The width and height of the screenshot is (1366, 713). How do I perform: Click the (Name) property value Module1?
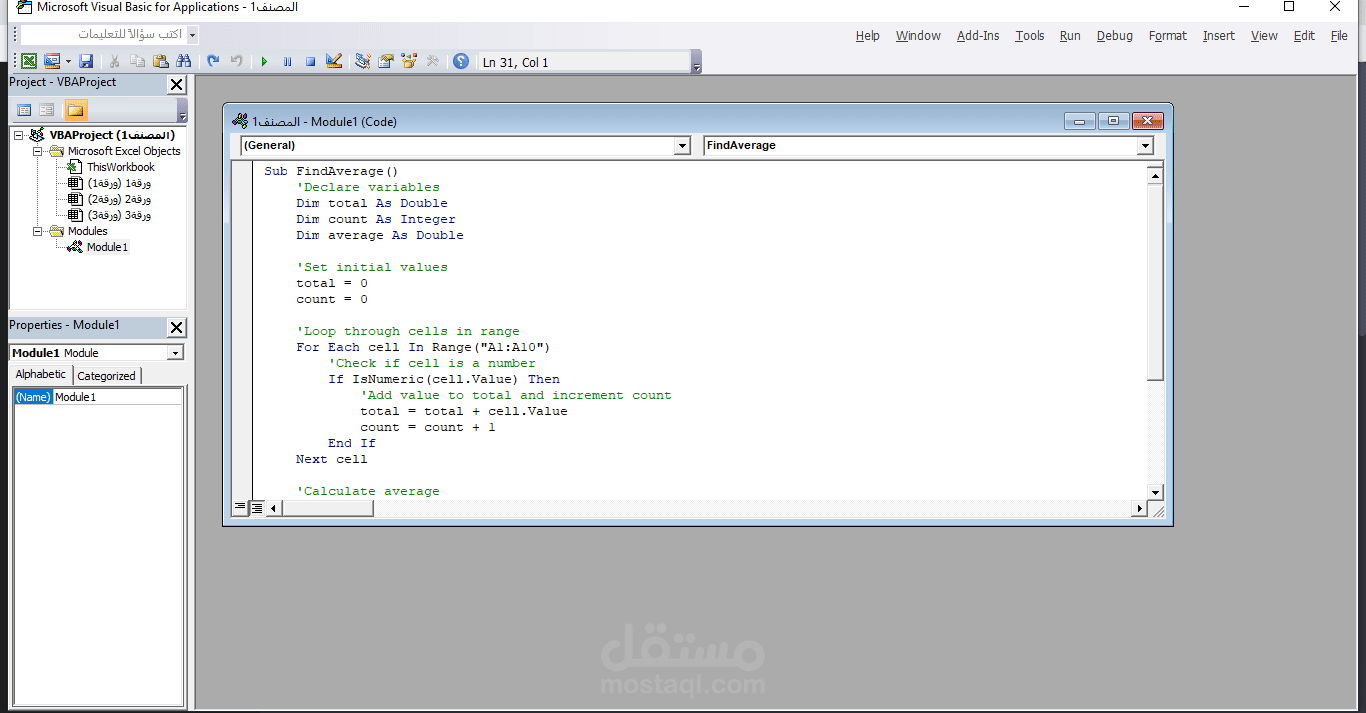coord(117,397)
